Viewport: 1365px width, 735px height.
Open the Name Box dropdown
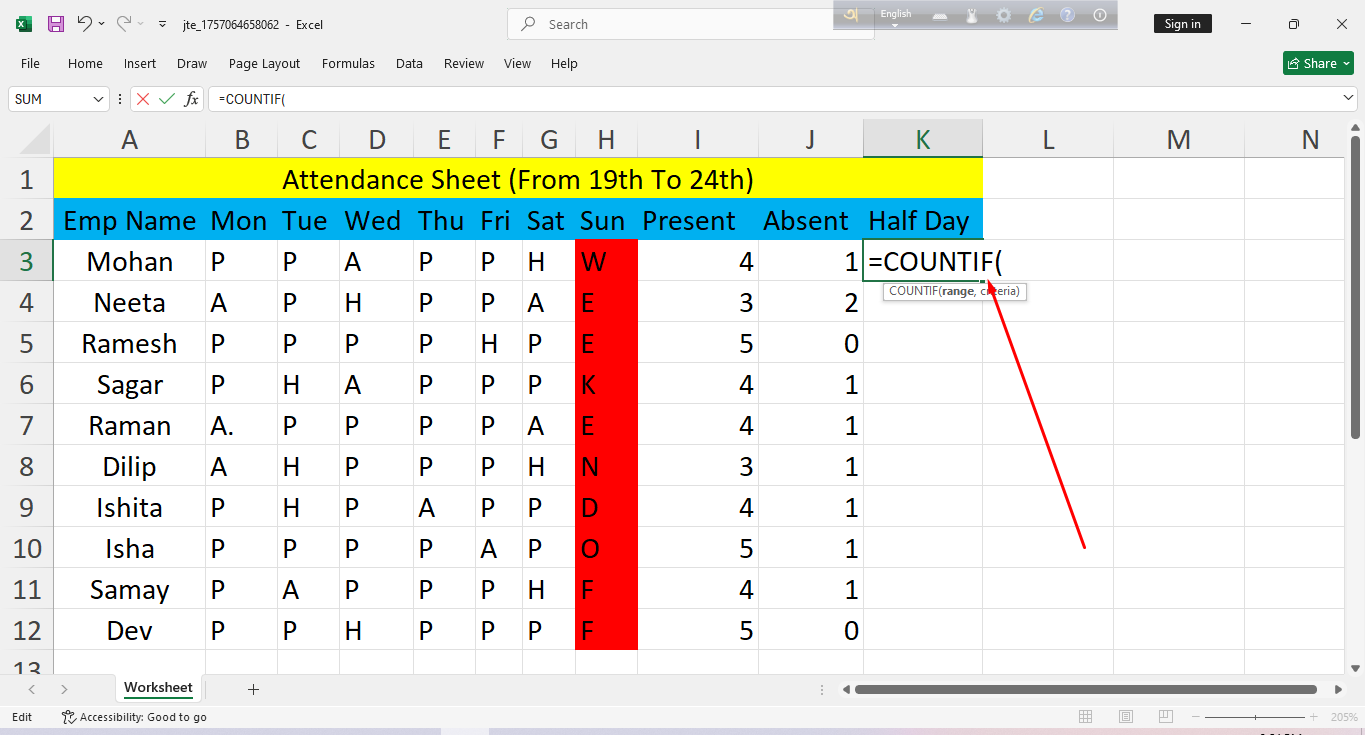(99, 99)
